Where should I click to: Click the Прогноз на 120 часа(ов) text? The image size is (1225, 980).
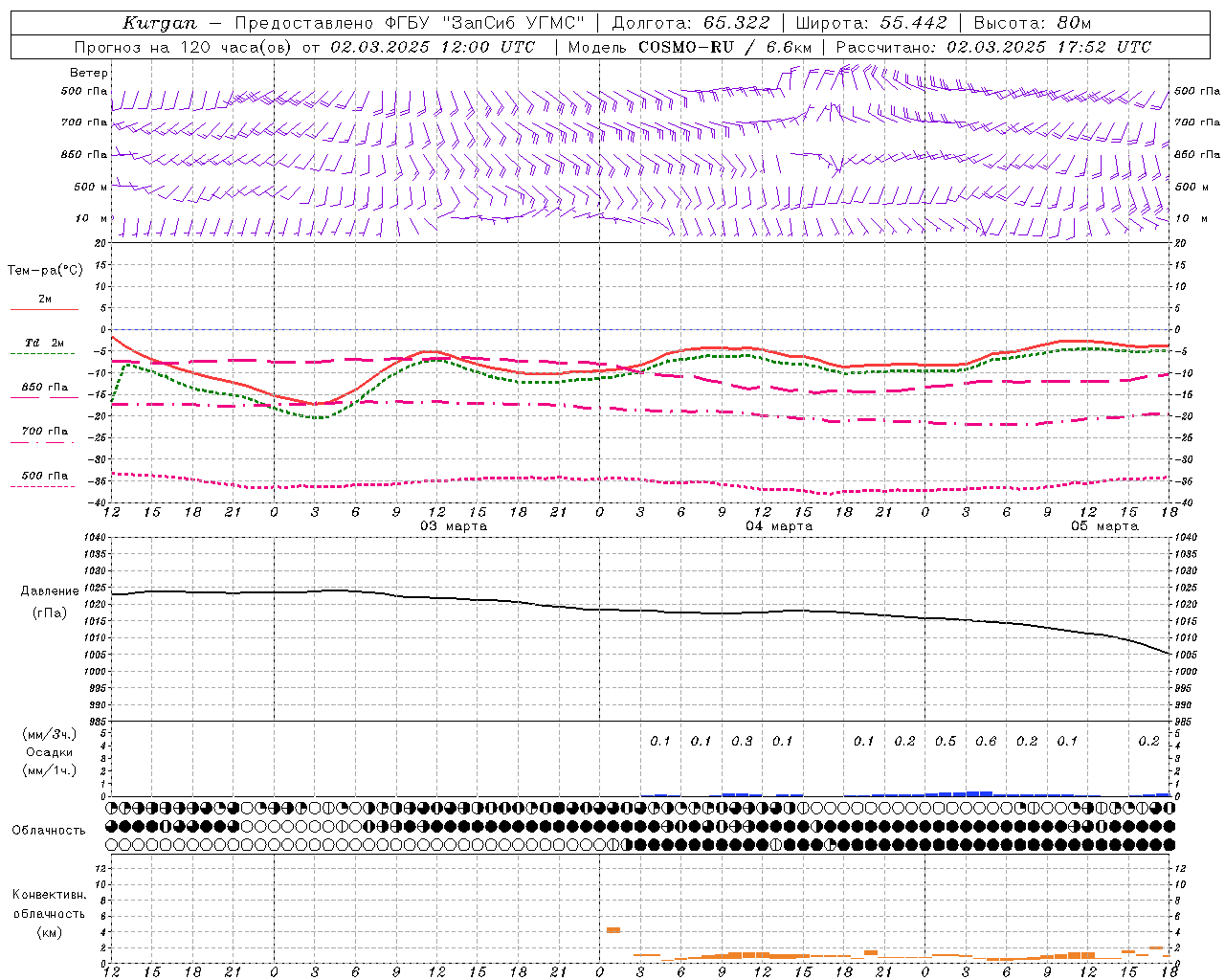tap(185, 47)
